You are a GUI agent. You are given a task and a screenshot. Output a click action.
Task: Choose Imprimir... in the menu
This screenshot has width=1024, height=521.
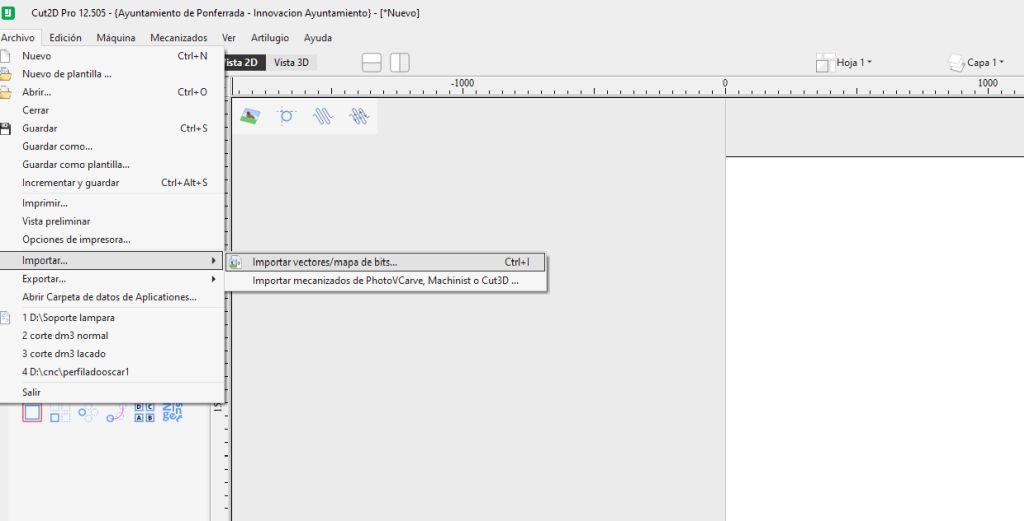pos(112,203)
